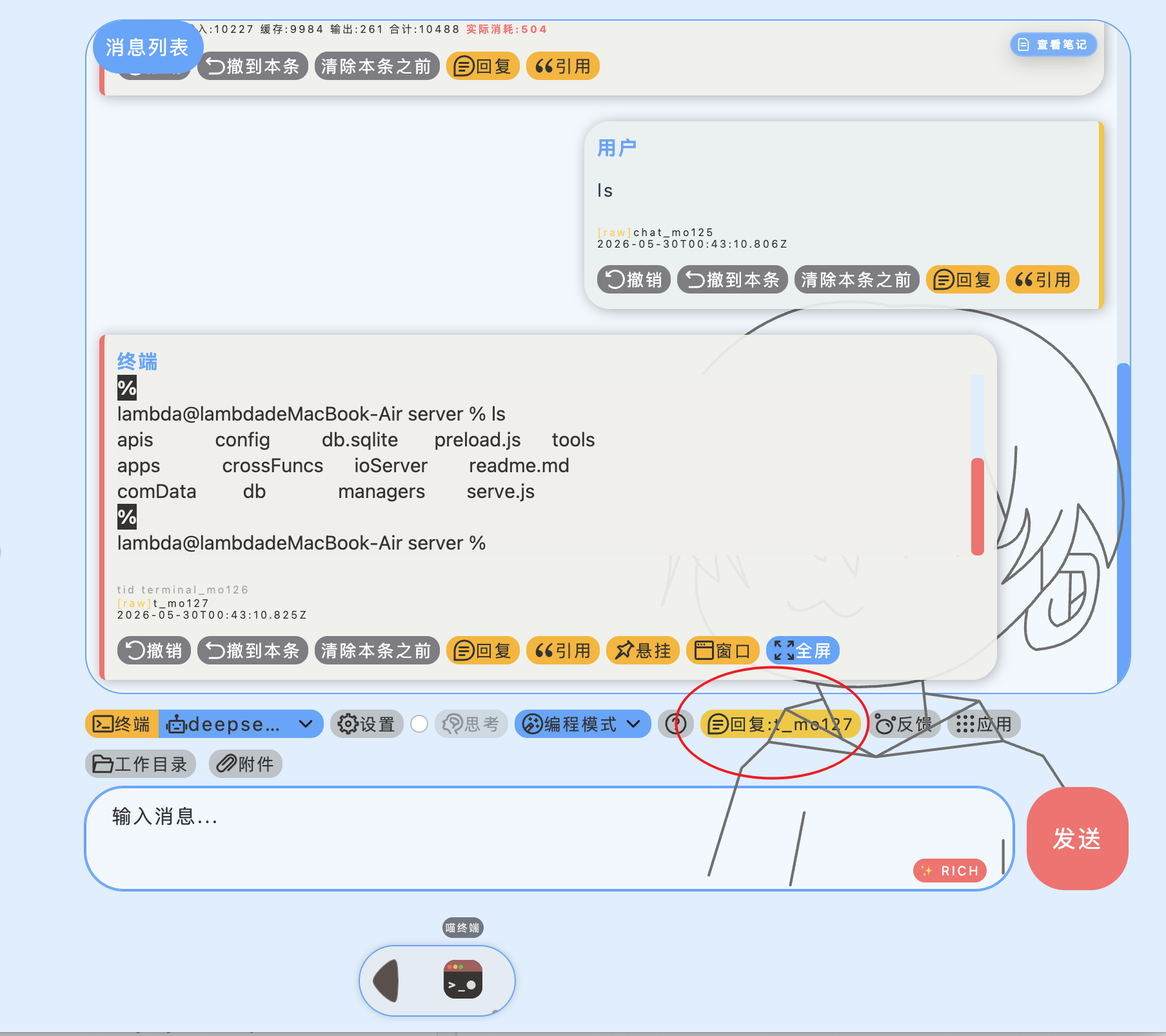1166x1036 pixels.
Task: Click the 终端 sender heading
Action: pyautogui.click(x=137, y=361)
